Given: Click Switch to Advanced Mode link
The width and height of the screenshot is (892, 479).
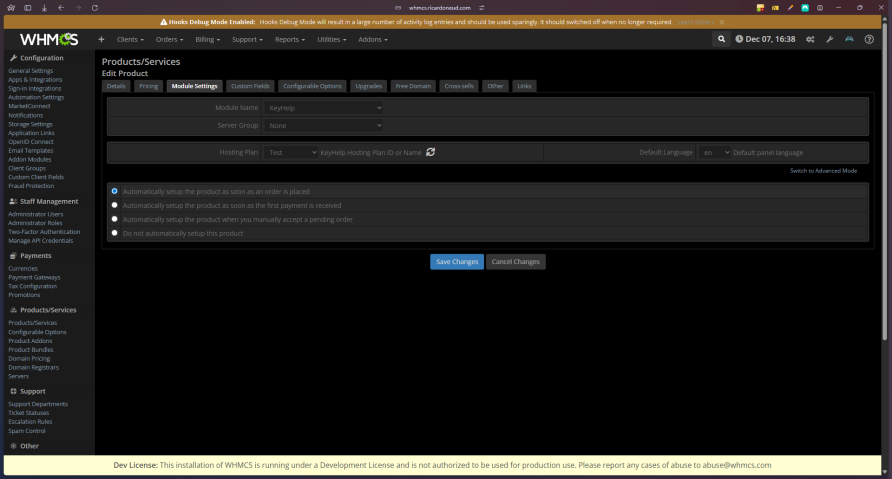Looking at the screenshot, I should pyautogui.click(x=823, y=171).
